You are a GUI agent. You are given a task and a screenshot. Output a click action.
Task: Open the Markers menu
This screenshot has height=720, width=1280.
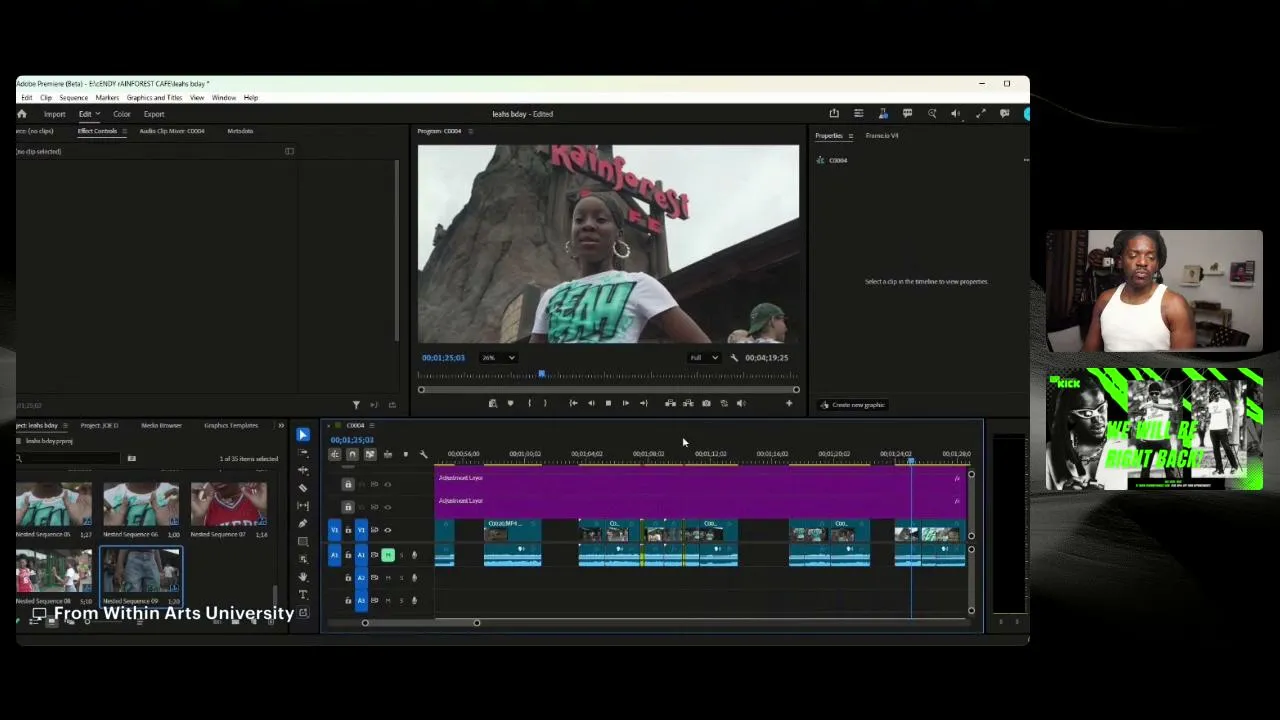pyautogui.click(x=107, y=98)
